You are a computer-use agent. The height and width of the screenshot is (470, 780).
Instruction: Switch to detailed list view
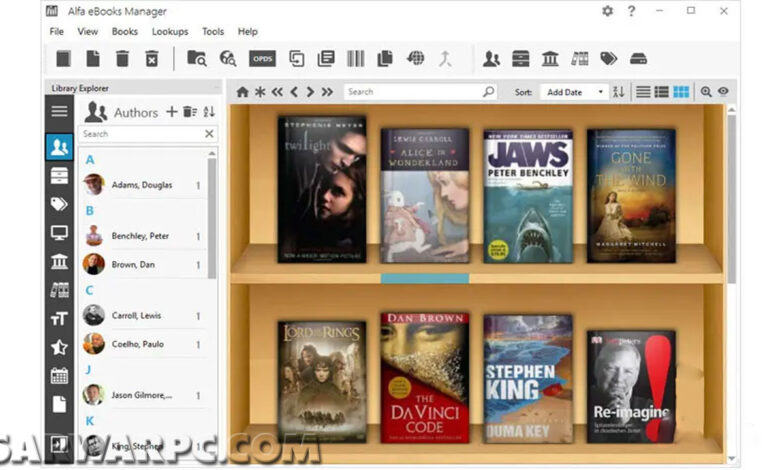click(661, 92)
